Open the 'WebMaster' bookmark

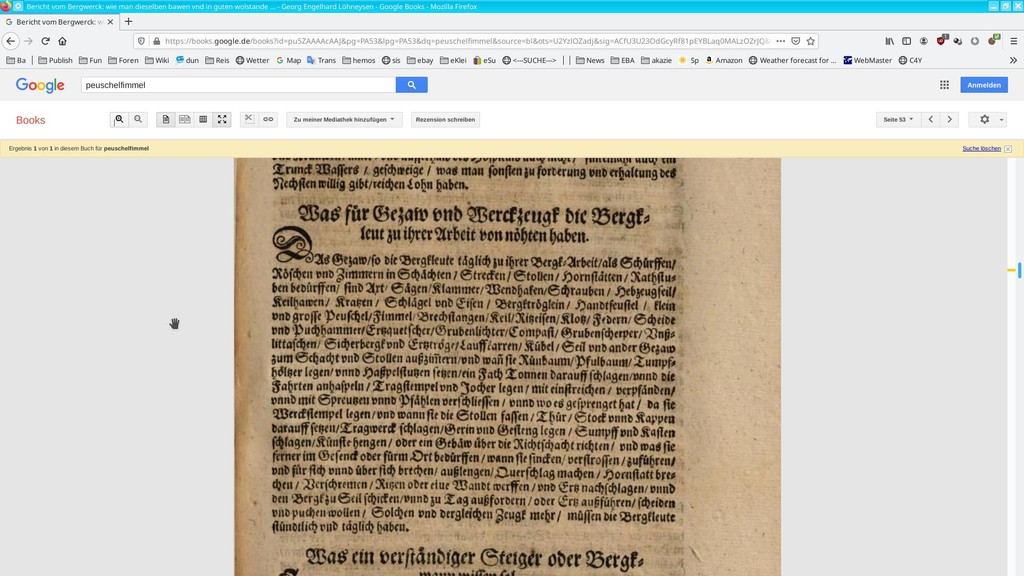click(x=867, y=60)
